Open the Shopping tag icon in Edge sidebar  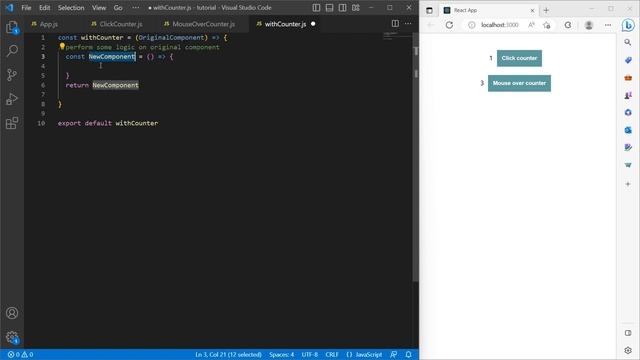coord(628,60)
